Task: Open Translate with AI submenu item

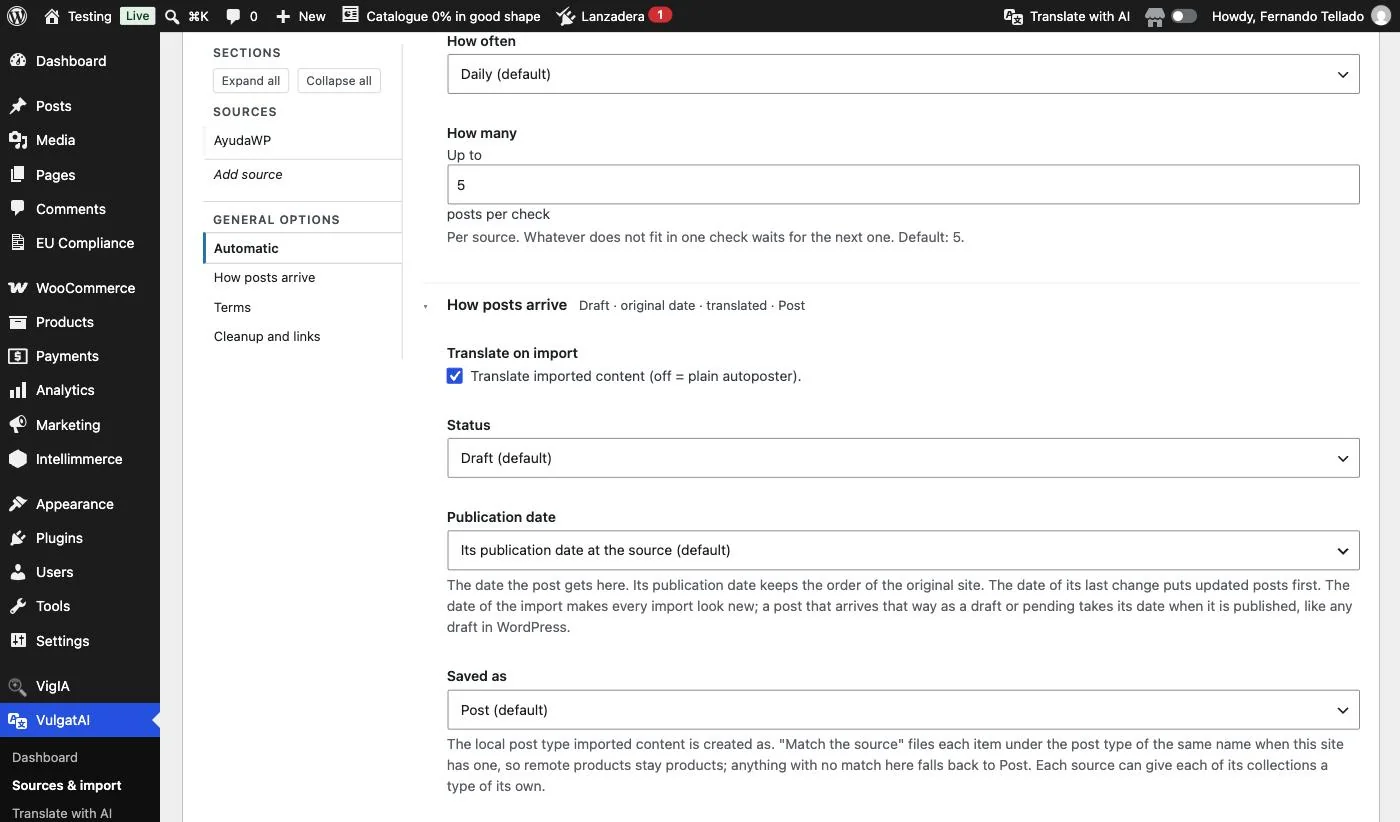Action: (x=62, y=813)
